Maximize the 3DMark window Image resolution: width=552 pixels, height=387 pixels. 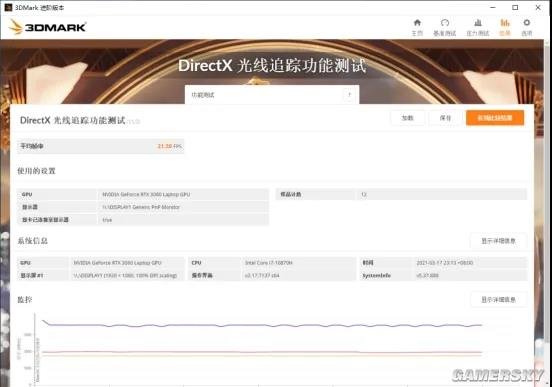[515, 7]
